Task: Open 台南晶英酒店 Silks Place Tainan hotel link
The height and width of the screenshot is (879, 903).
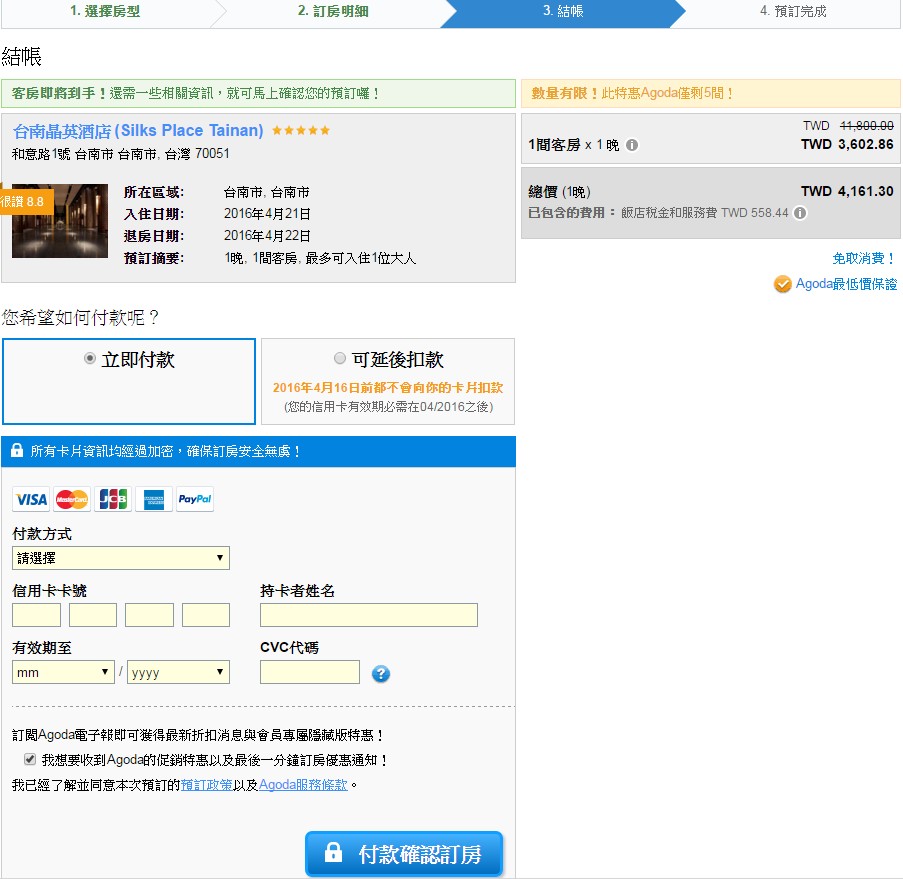Action: click(138, 131)
